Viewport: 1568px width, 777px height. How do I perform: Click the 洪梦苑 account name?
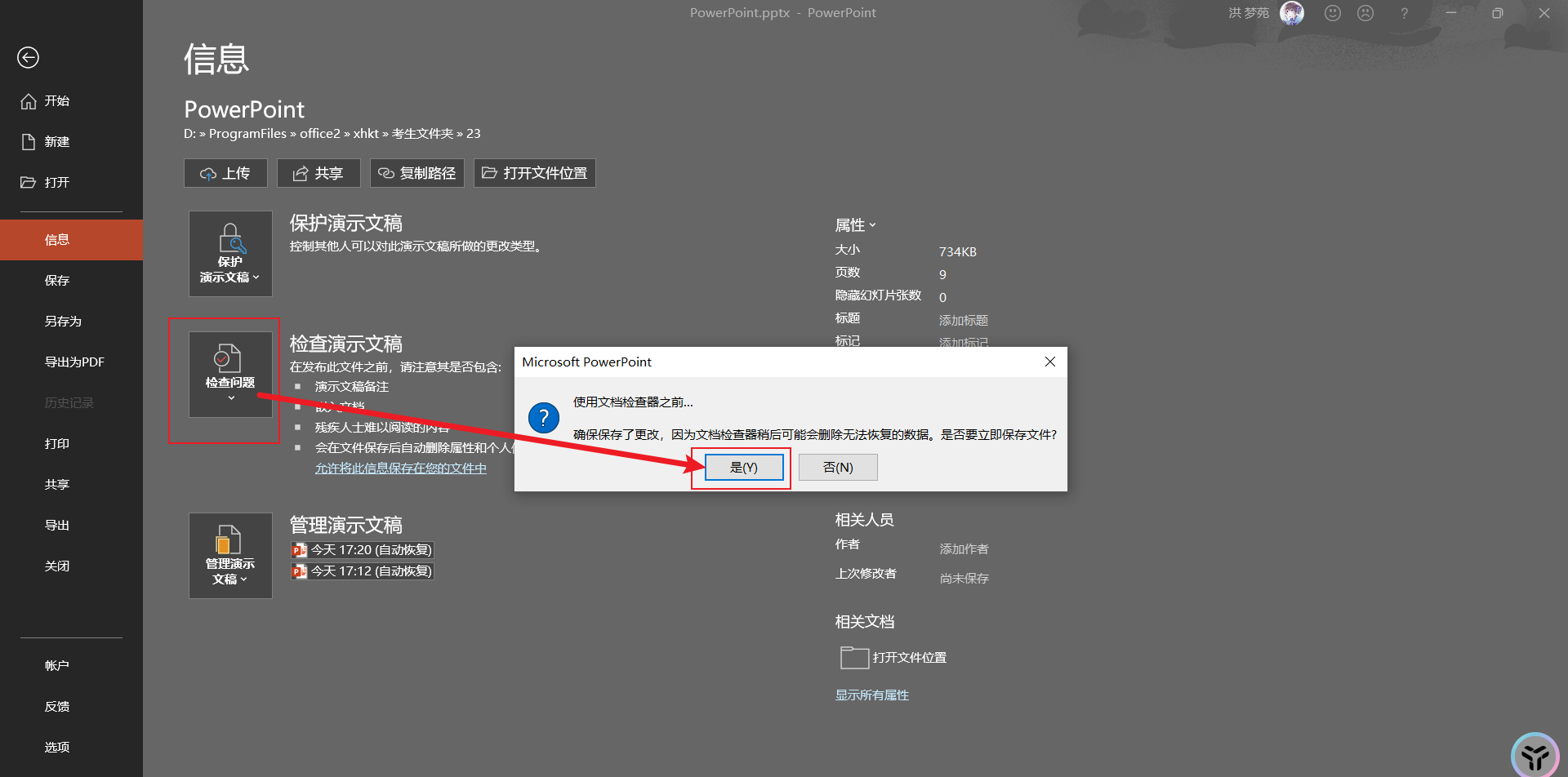pos(1249,13)
